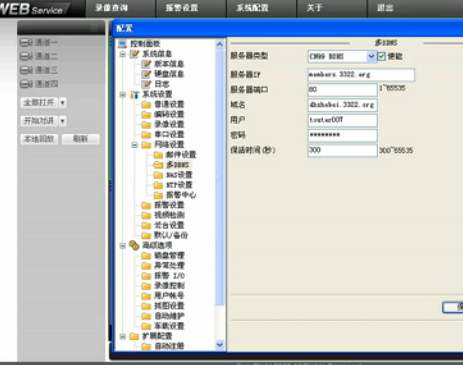Click the 退出 menu item
The image size is (463, 365).
pyautogui.click(x=385, y=8)
